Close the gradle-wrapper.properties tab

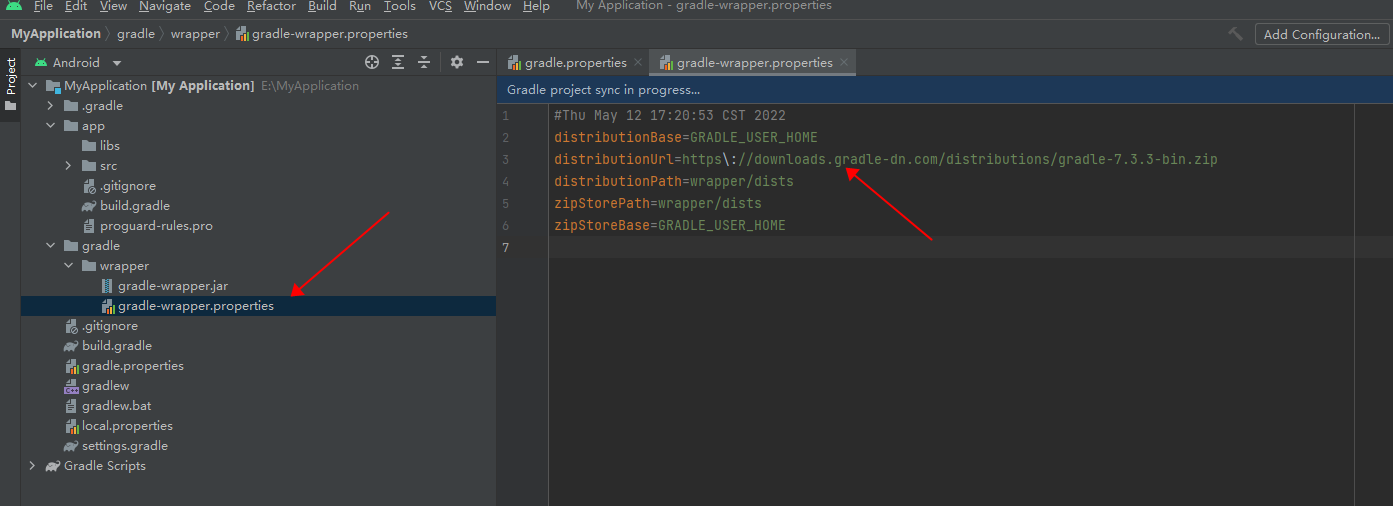844,62
